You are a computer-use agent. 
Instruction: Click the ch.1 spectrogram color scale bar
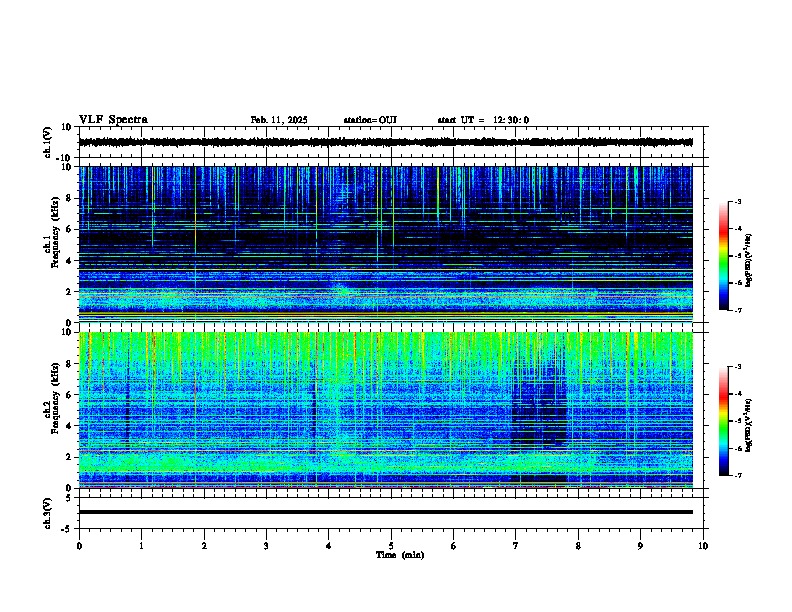coord(723,256)
